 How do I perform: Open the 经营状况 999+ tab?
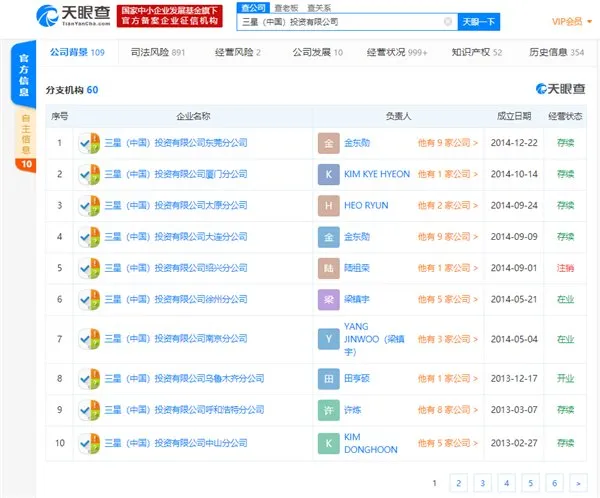[397, 52]
